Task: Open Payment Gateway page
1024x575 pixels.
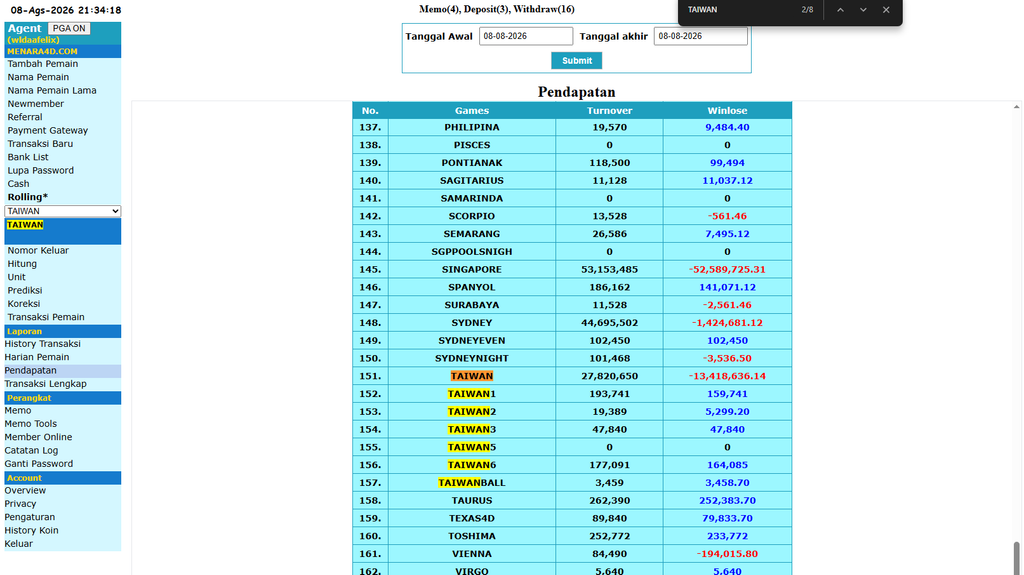Action: coord(47,131)
